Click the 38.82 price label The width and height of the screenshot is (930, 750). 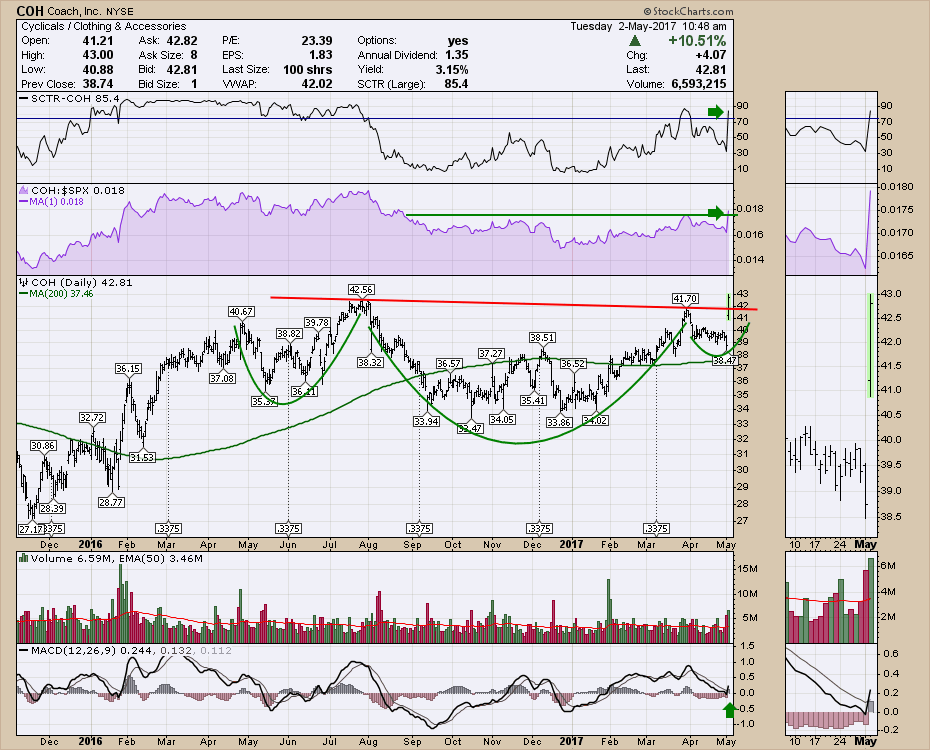[289, 334]
